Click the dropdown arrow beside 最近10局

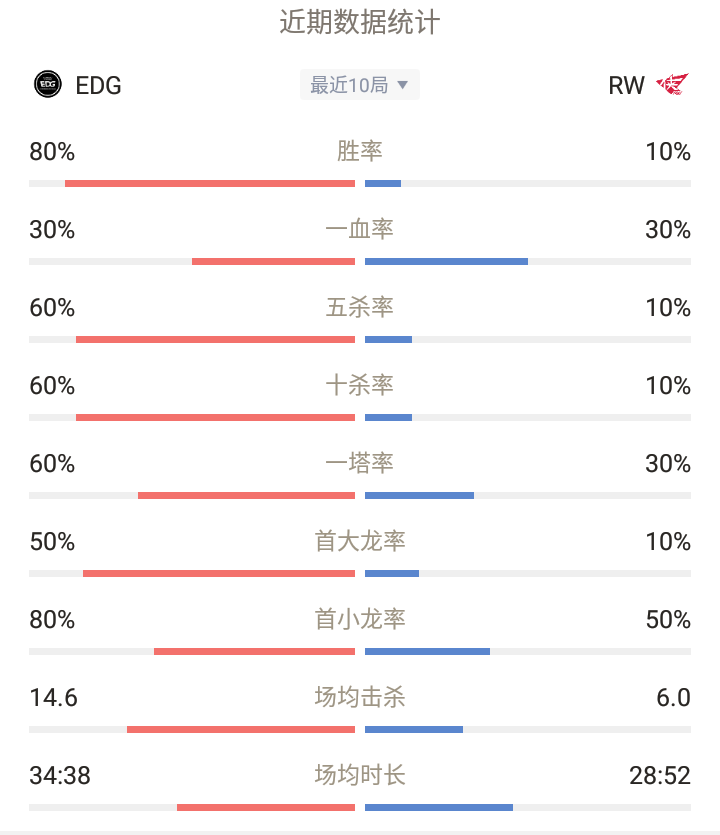403,85
